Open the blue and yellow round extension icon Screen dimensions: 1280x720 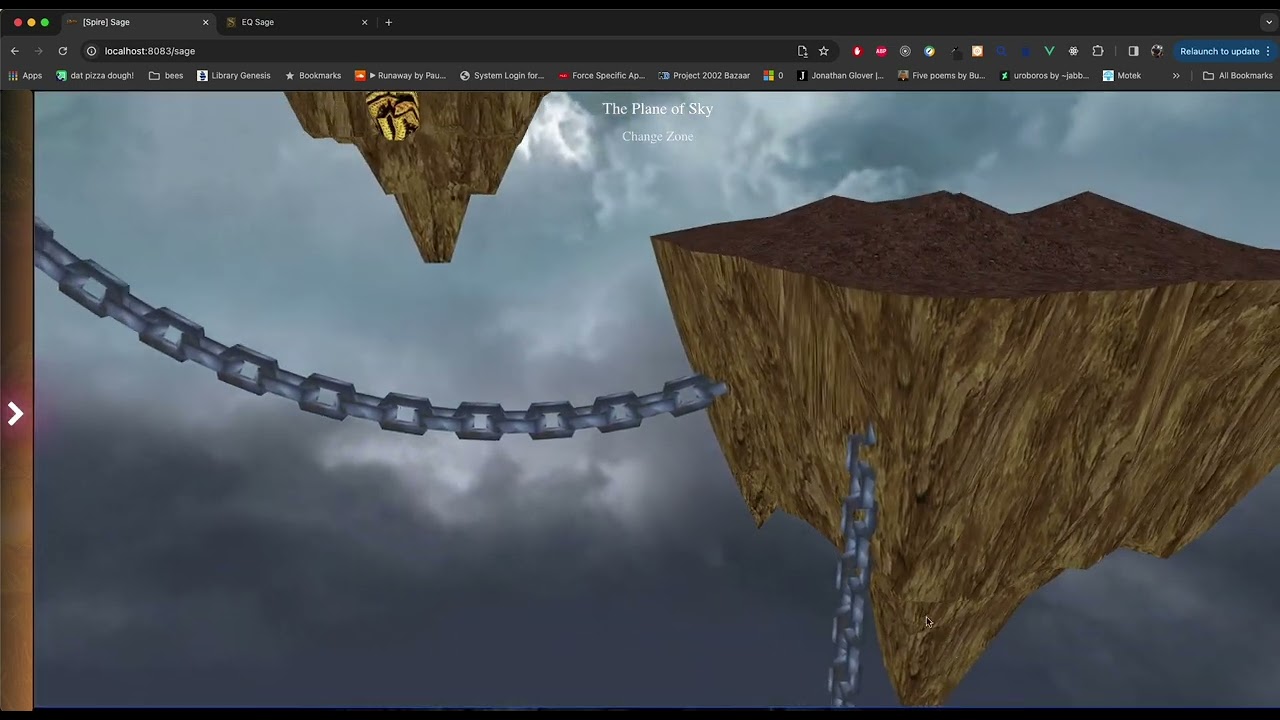click(929, 51)
